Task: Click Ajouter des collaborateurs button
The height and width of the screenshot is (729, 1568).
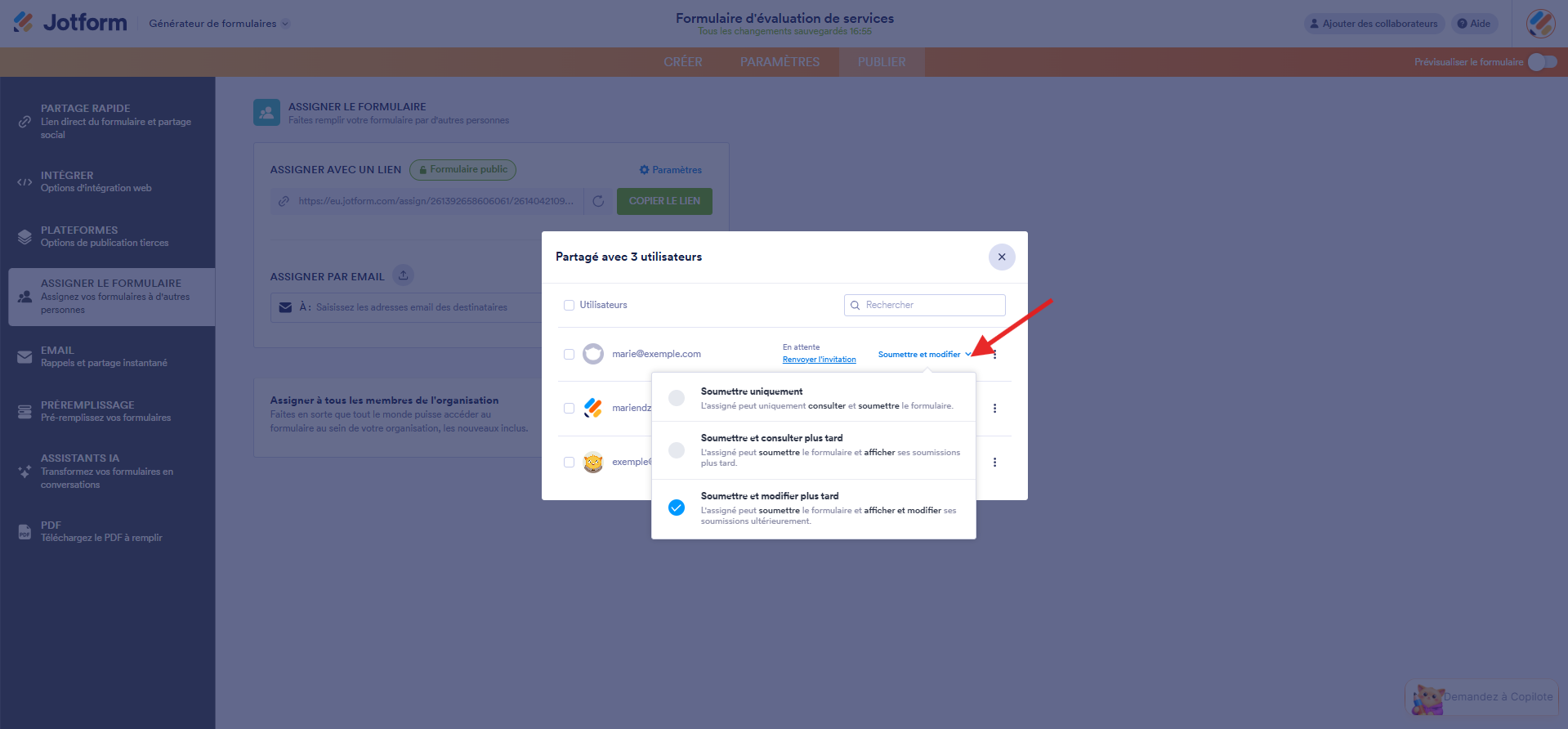Action: pyautogui.click(x=1374, y=24)
